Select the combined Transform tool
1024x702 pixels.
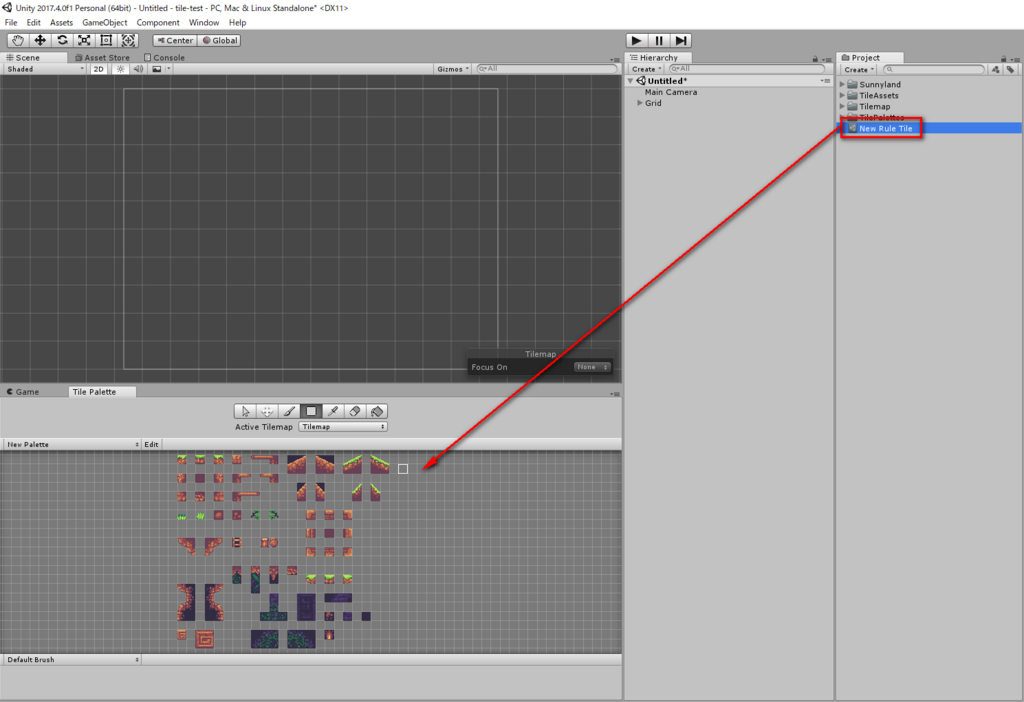click(x=129, y=40)
